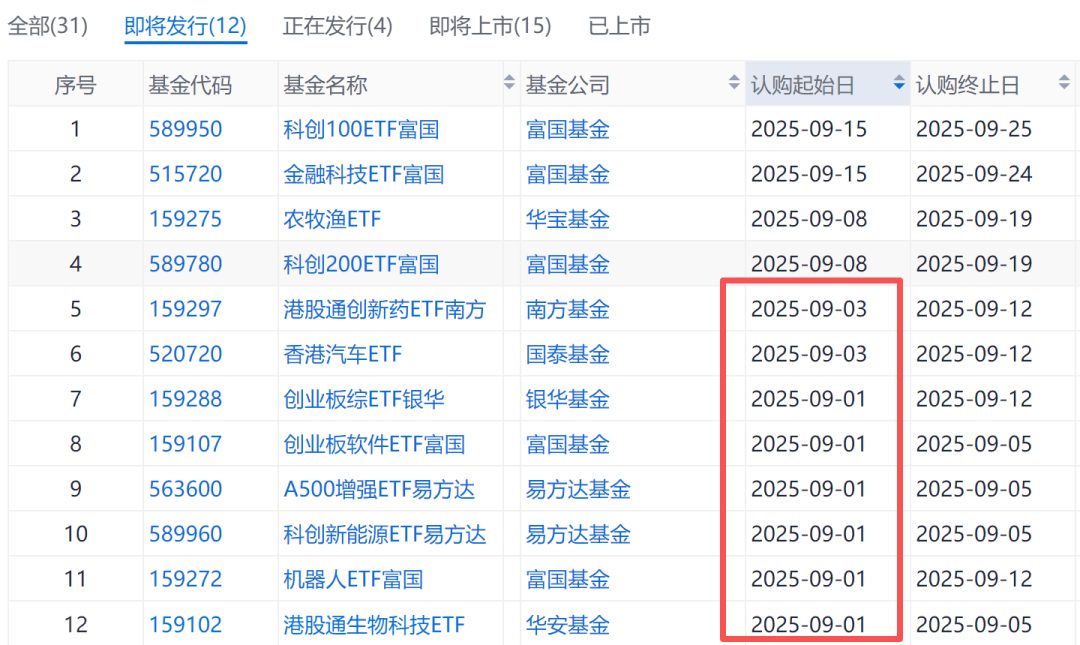Viewport: 1080px width, 645px height.
Task: Click the 序号 column header
Action: click(x=75, y=85)
